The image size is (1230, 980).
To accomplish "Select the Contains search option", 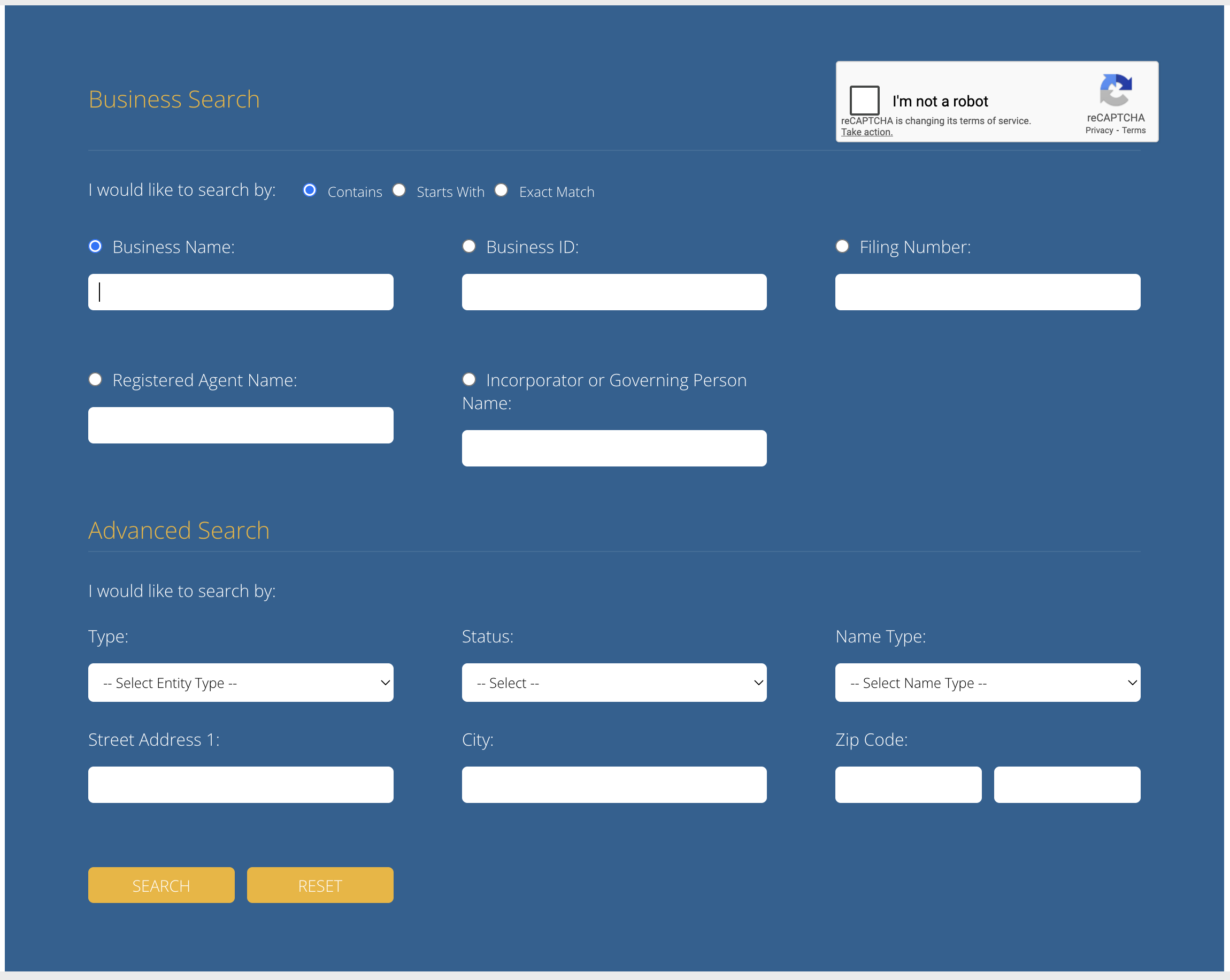I will tap(310, 190).
